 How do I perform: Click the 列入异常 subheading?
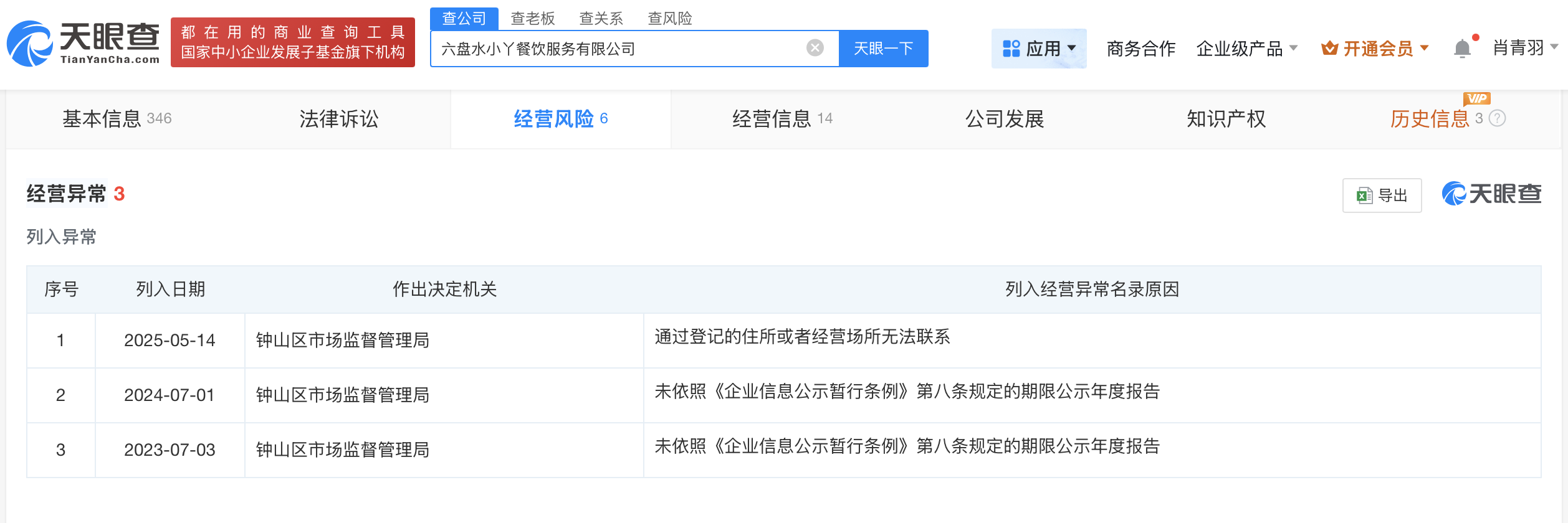[x=61, y=237]
